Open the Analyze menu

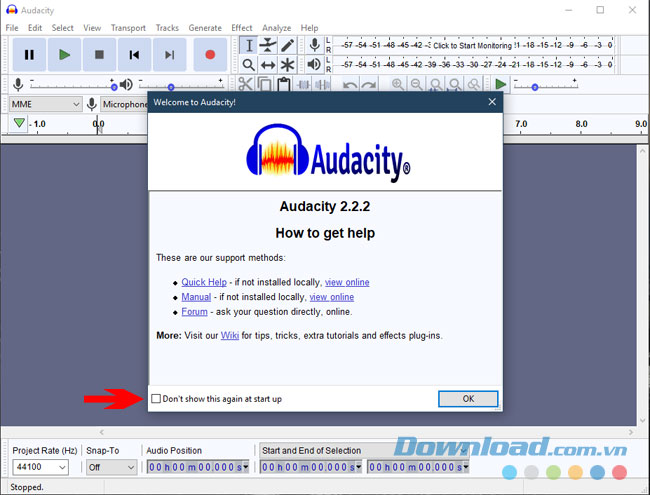(x=276, y=28)
